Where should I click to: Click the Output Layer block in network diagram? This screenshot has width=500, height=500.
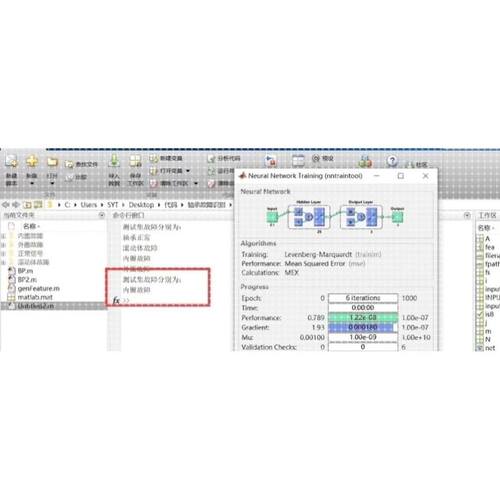(x=361, y=217)
